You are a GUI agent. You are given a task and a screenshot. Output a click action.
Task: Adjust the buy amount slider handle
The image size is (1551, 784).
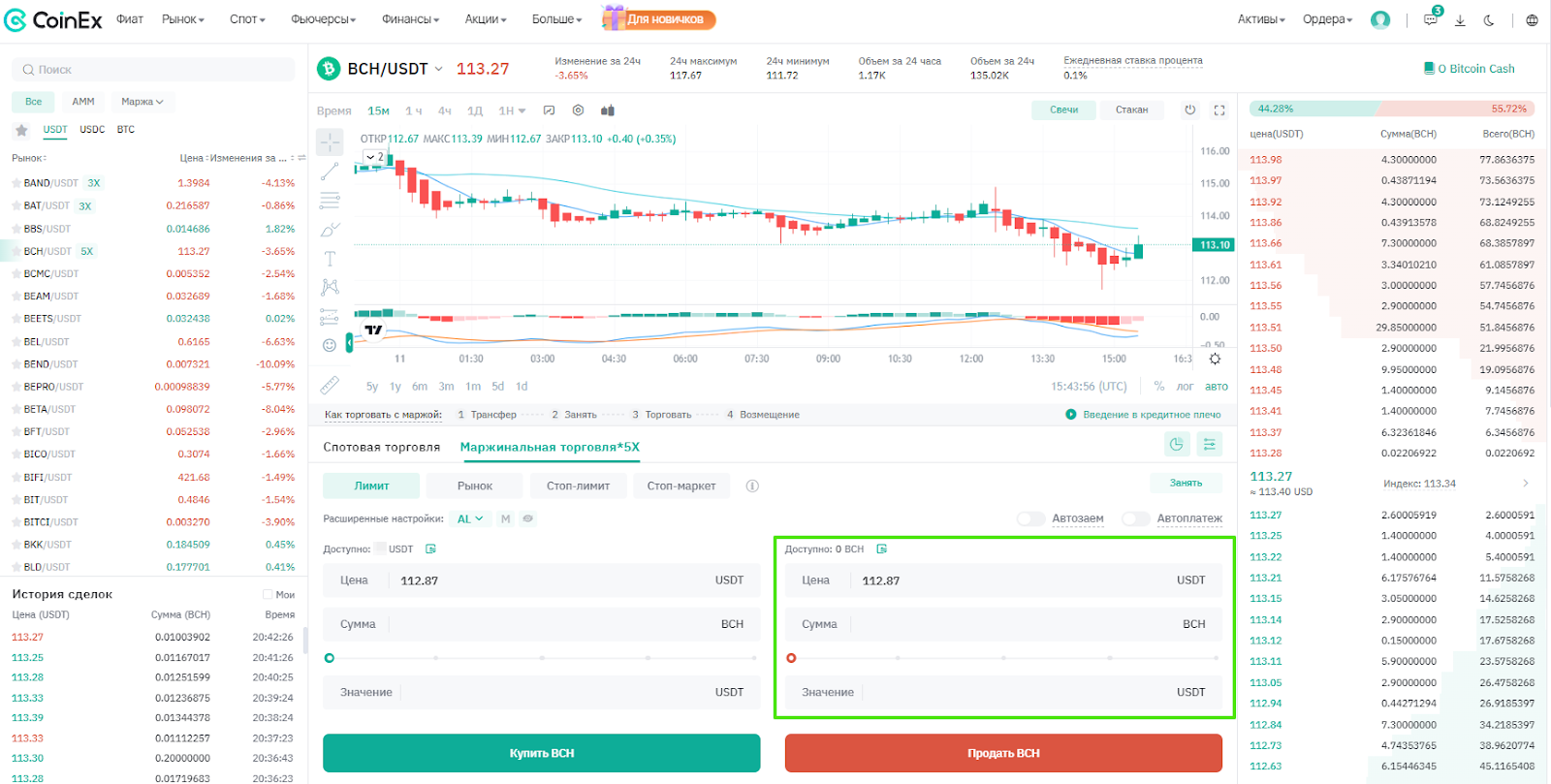click(330, 658)
